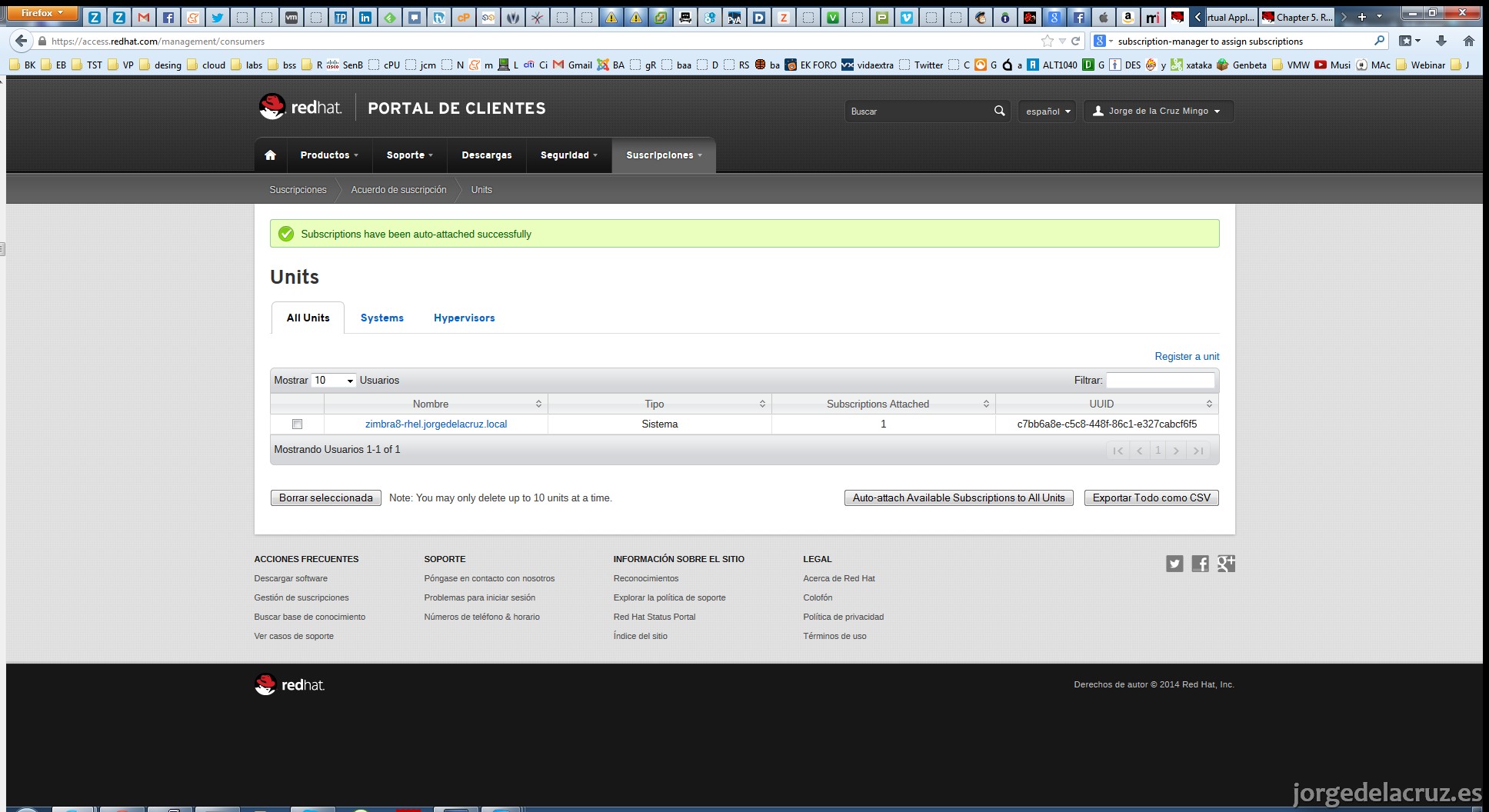Screen dimensions: 1489x812
Task: Open the downloads arrow icon
Action: pos(1441,41)
